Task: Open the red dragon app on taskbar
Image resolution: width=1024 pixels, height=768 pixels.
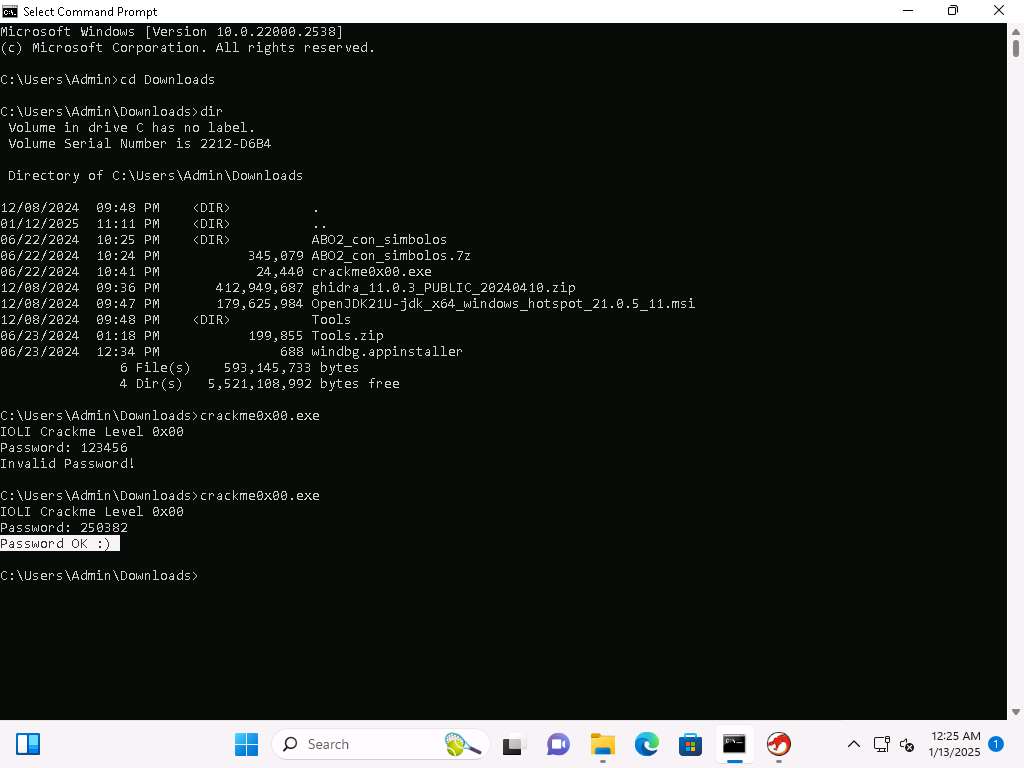Action: [778, 744]
